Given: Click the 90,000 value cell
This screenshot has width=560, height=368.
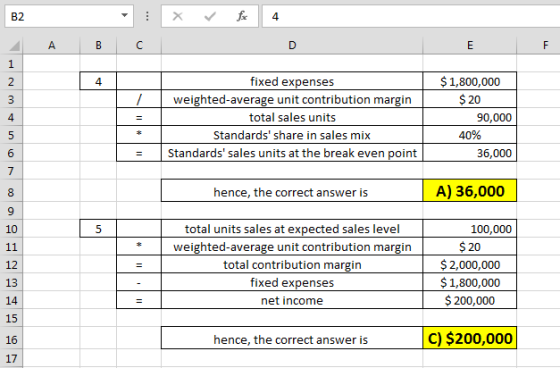Looking at the screenshot, I should (x=470, y=117).
